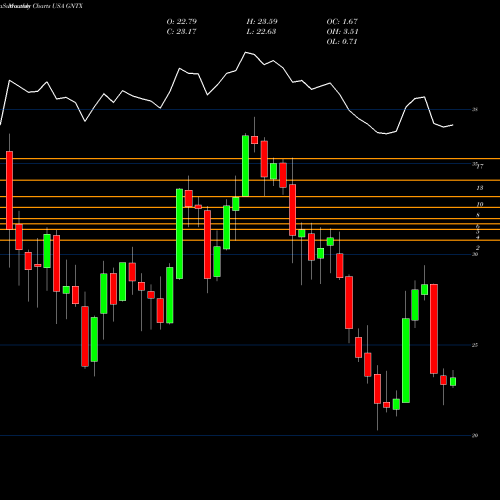
Task: Click the price axis label '25'
Action: tap(475, 345)
